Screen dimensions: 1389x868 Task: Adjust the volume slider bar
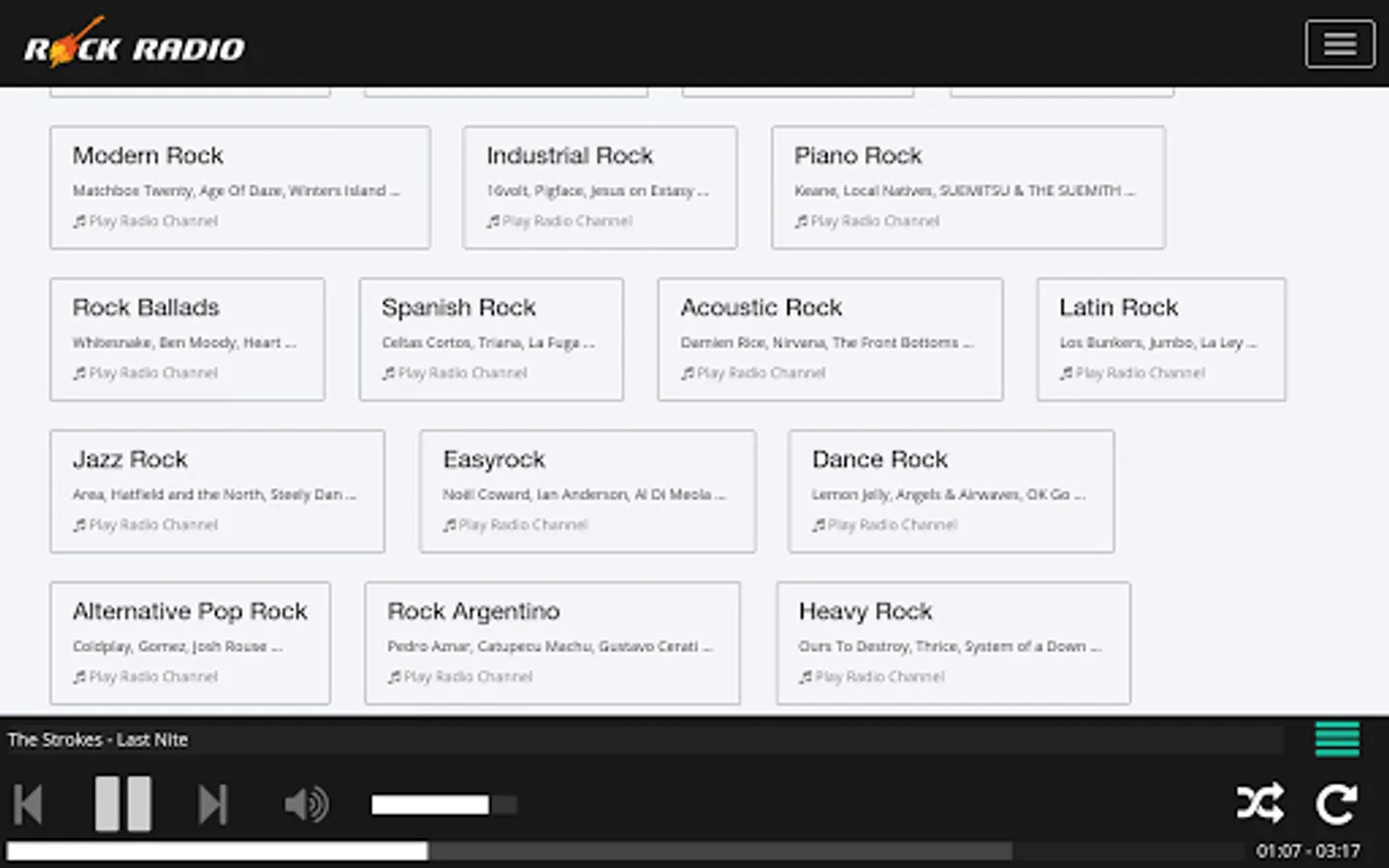(x=444, y=804)
